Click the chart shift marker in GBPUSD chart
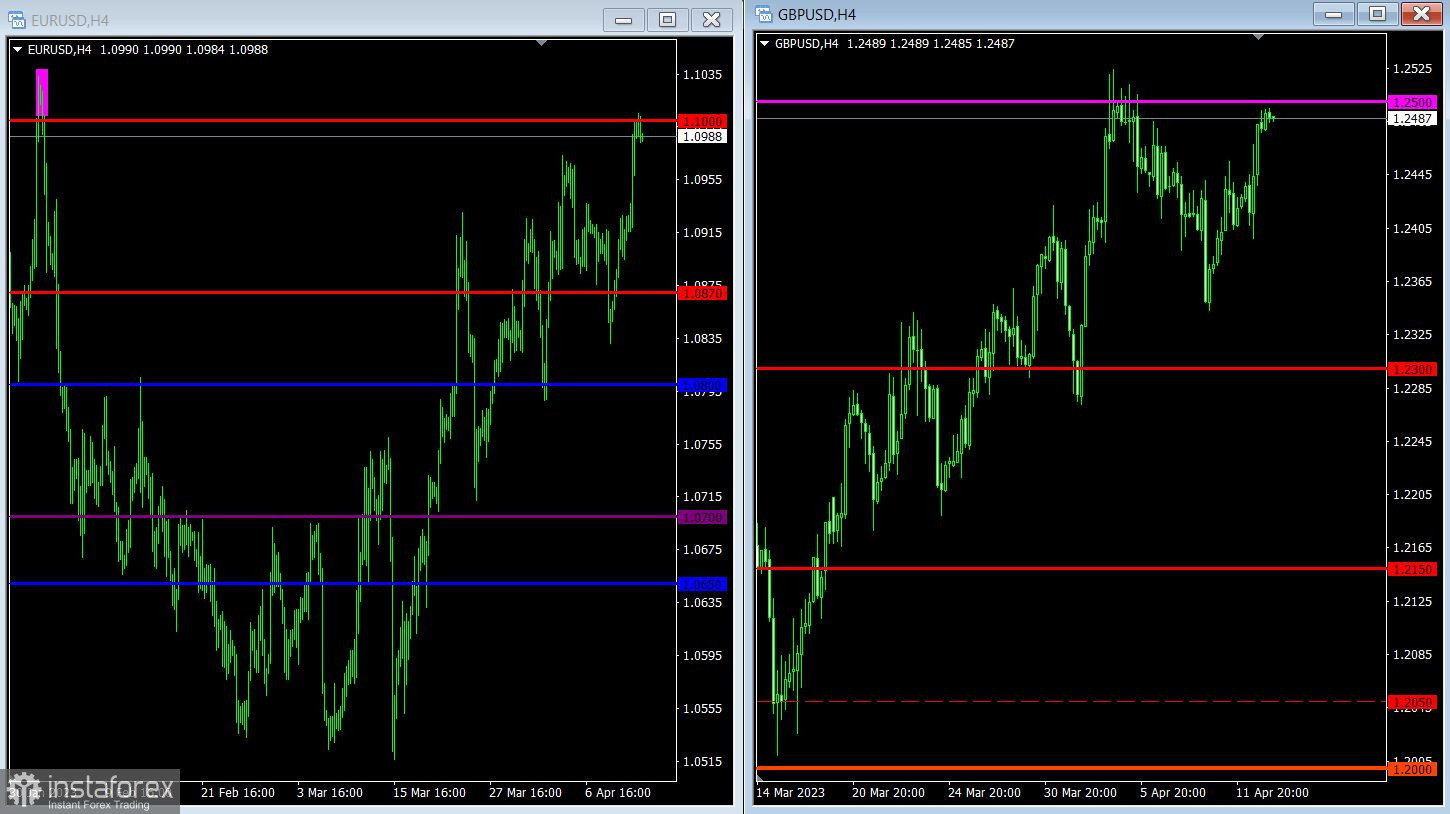The height and width of the screenshot is (814, 1450). click(x=1259, y=37)
